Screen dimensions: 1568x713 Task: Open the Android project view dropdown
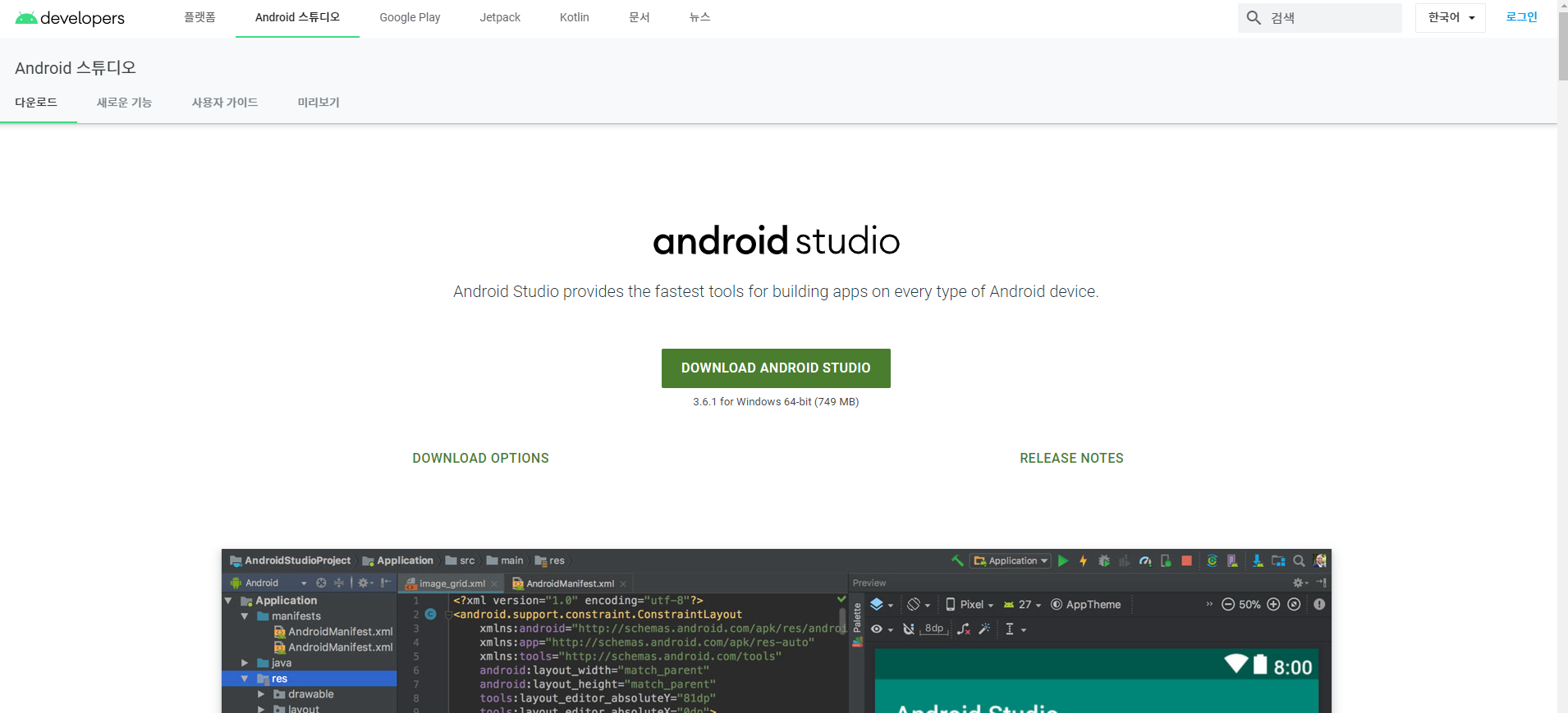pyautogui.click(x=268, y=583)
